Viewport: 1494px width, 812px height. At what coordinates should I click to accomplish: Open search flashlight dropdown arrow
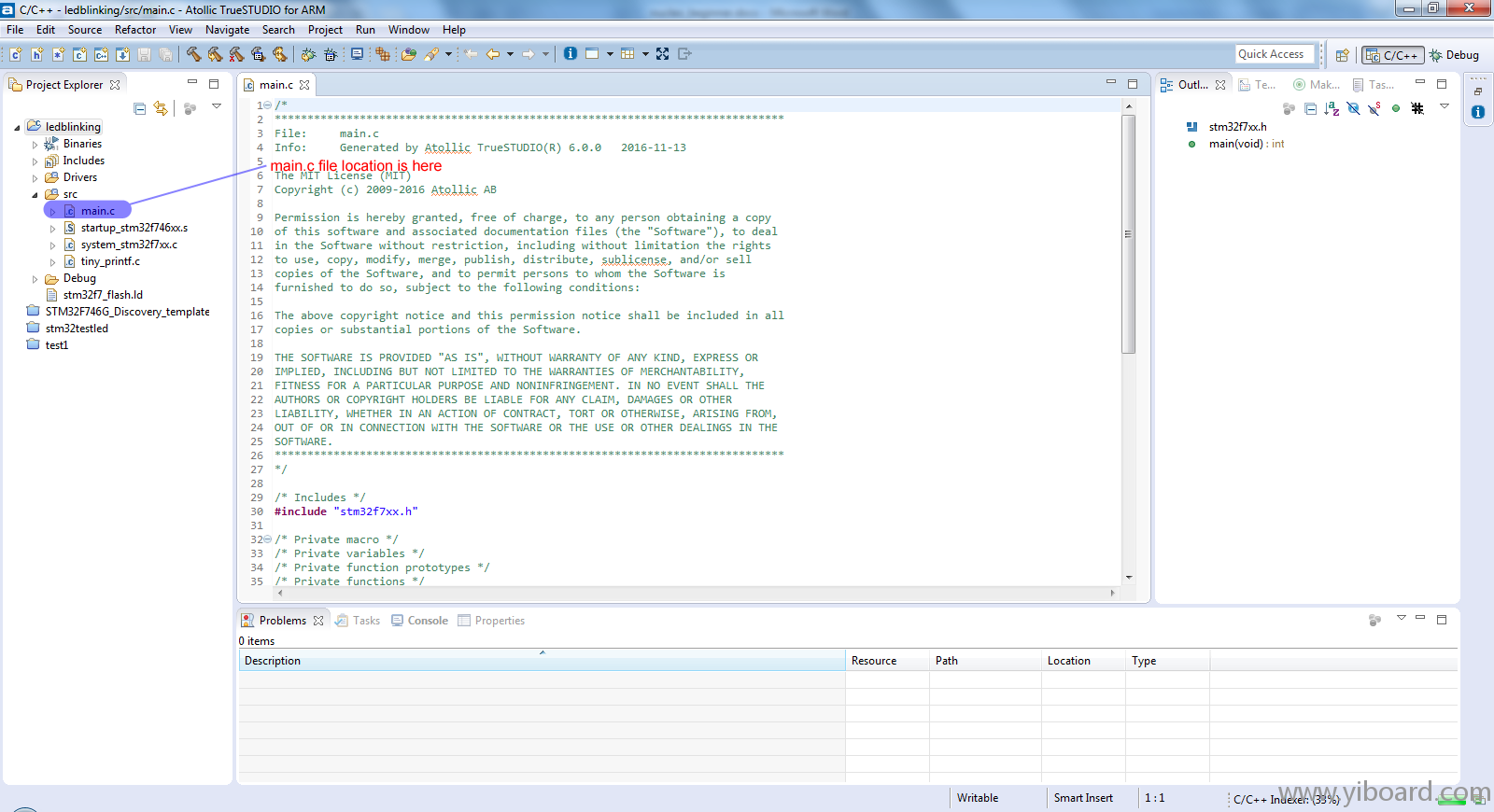[448, 54]
